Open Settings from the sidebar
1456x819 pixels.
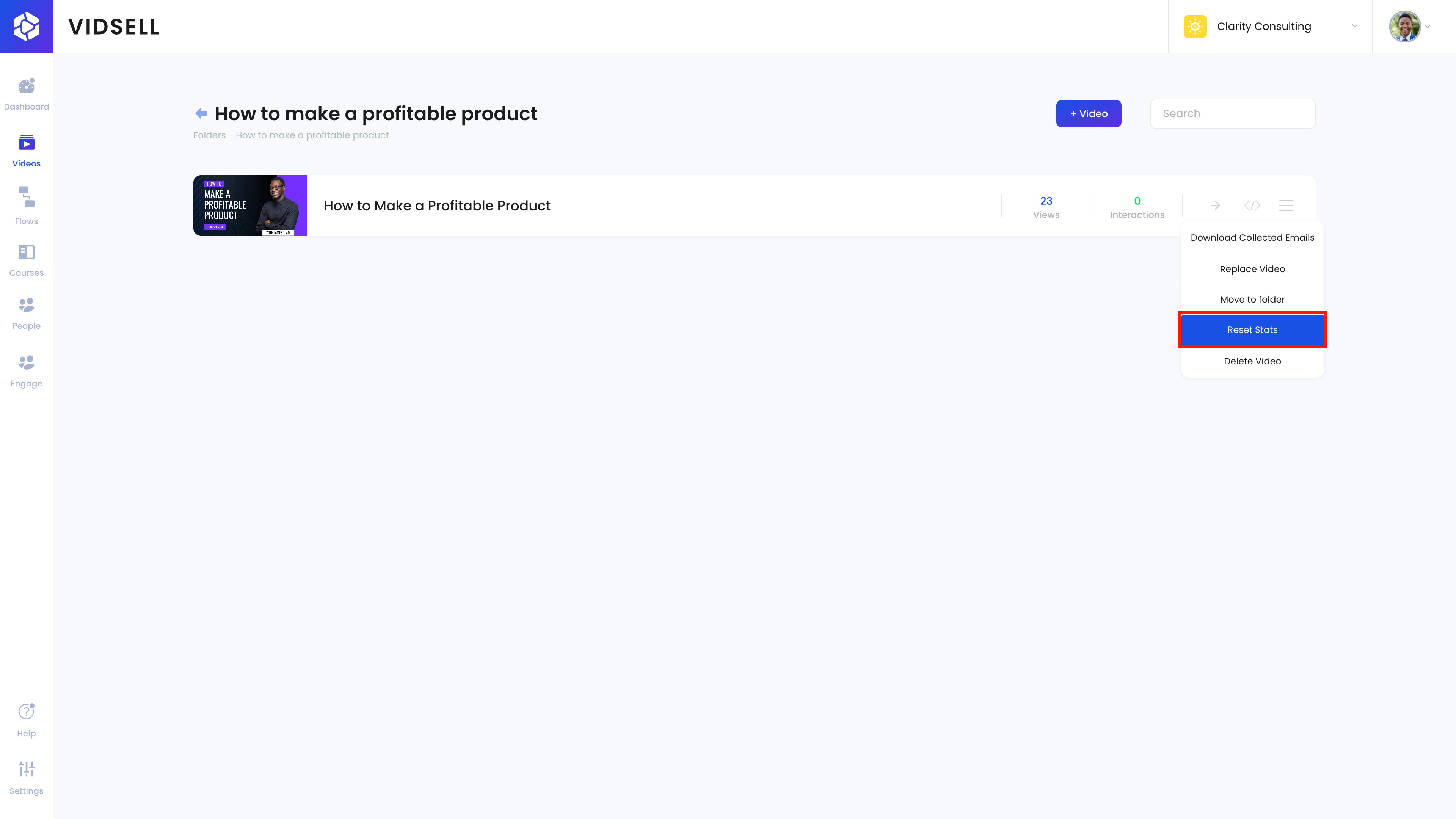pos(26,769)
